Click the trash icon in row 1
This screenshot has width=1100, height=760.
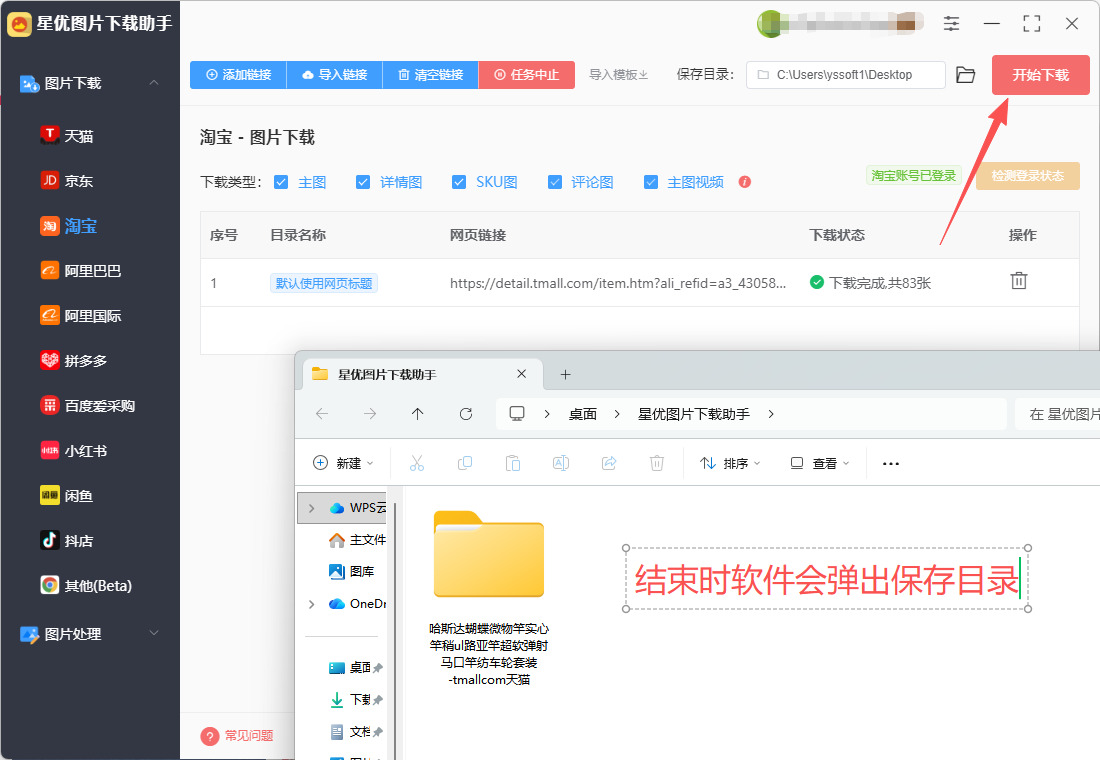click(x=1018, y=281)
